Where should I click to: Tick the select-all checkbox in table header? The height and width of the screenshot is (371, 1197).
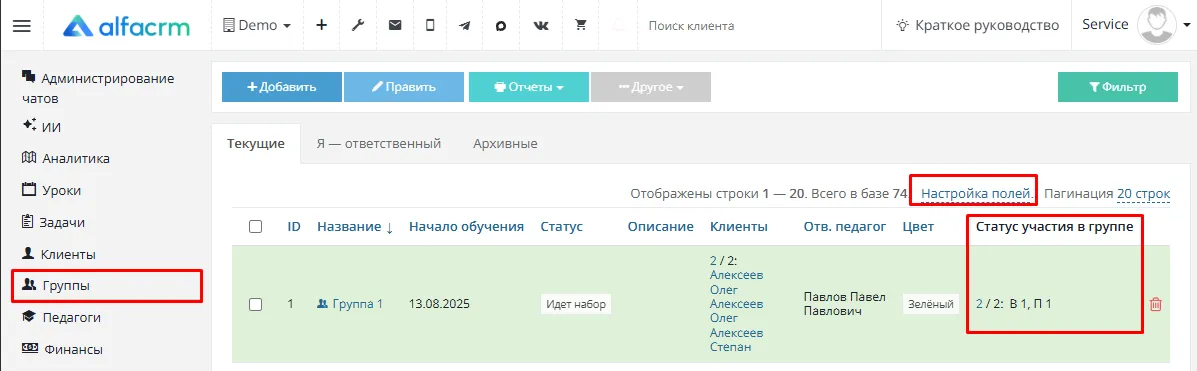256,227
